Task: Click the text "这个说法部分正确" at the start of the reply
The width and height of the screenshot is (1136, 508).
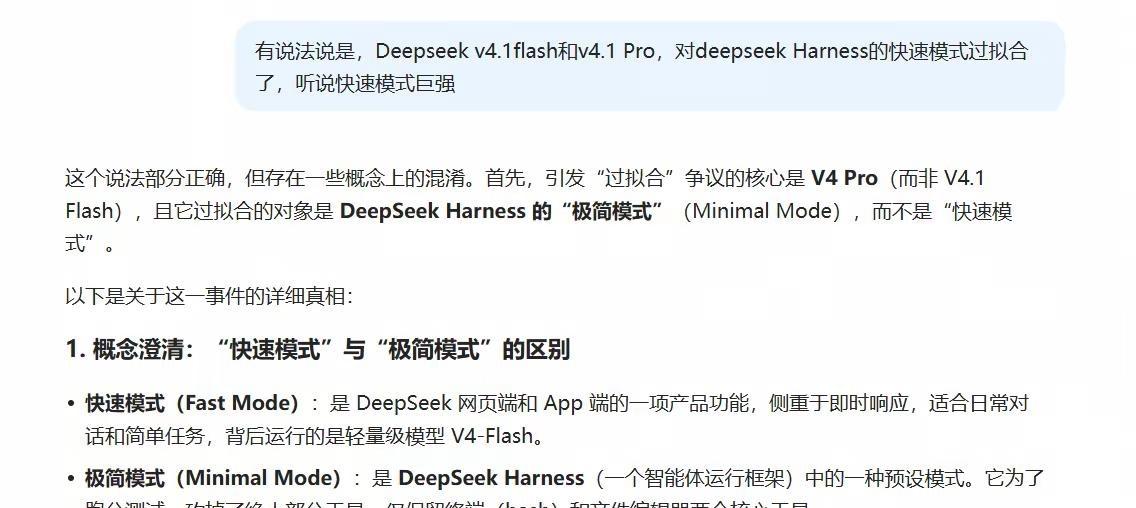Action: pos(145,178)
